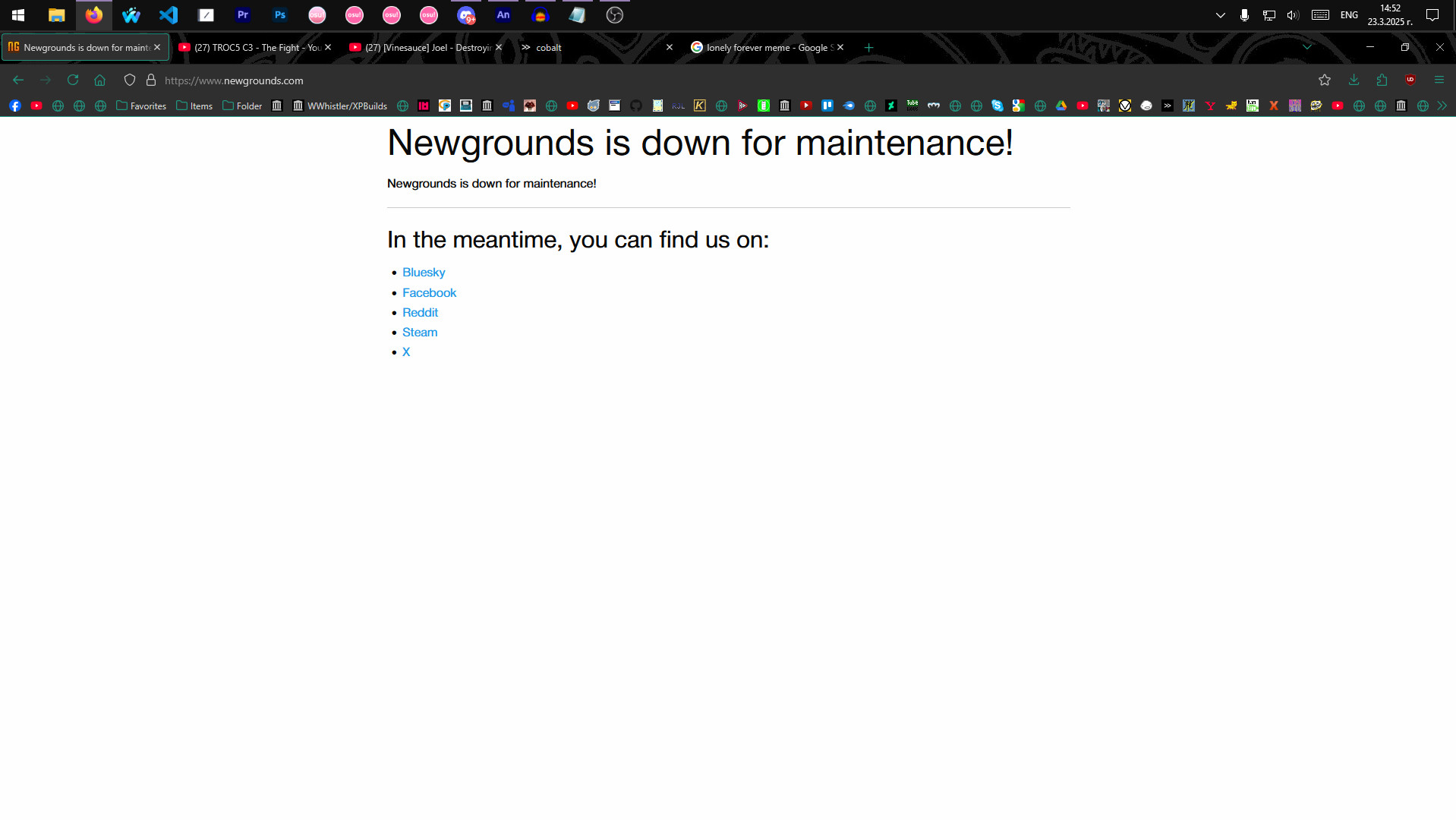Open File Explorer from the taskbar
Screen dimensions: 1456x820
(x=56, y=15)
